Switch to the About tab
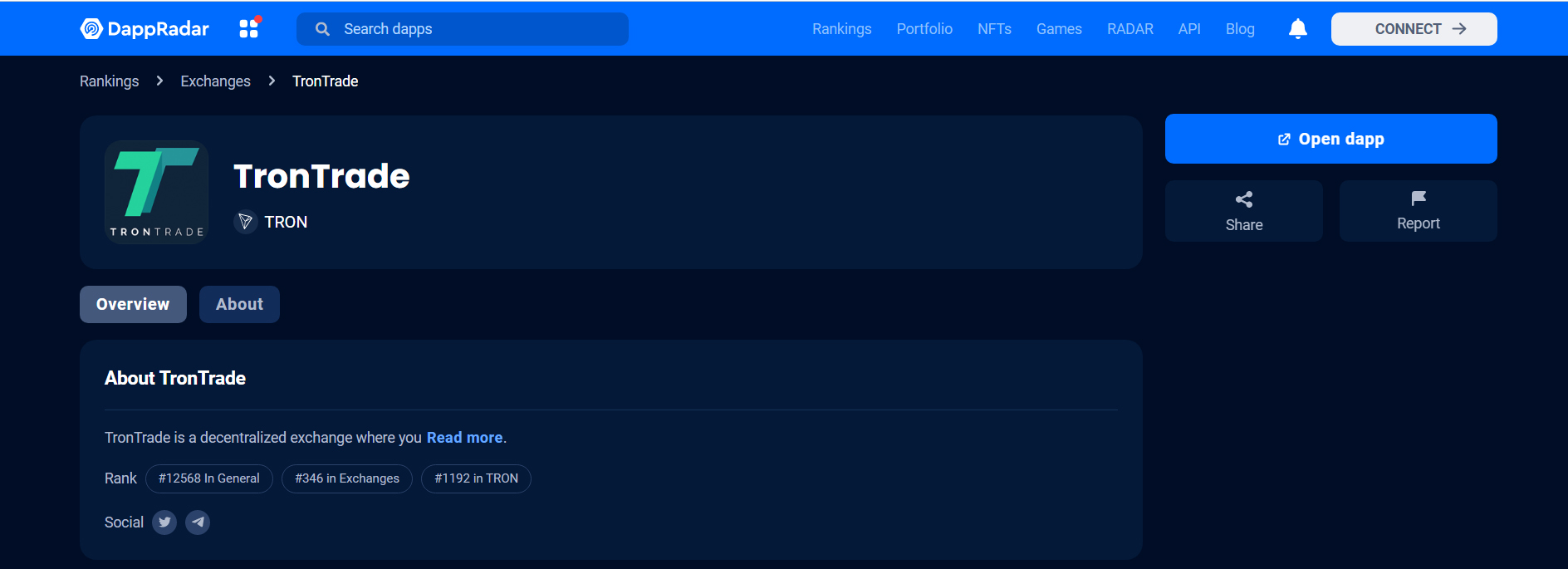The image size is (1568, 569). pyautogui.click(x=239, y=305)
